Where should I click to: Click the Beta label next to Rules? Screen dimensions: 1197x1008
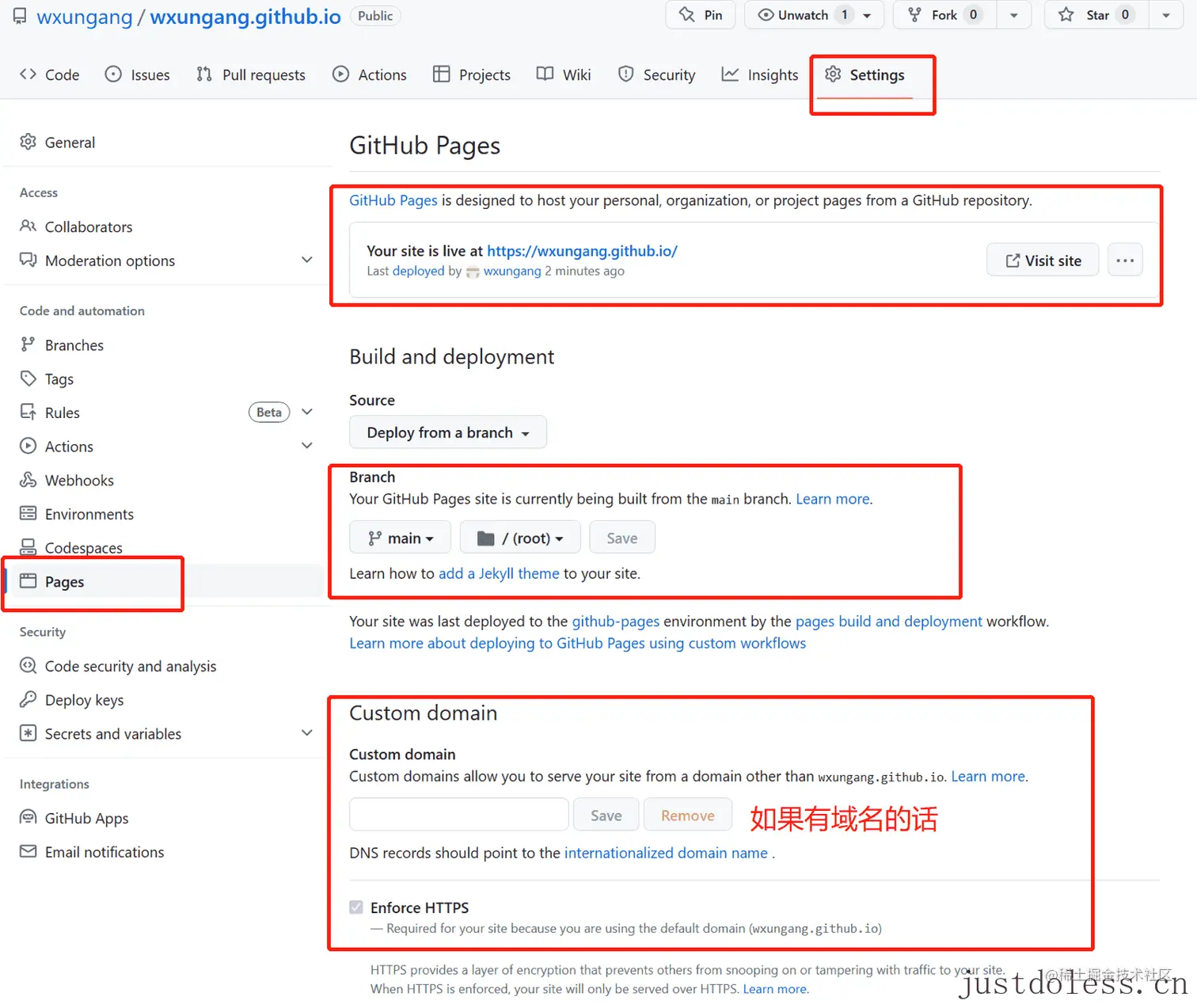click(x=269, y=413)
